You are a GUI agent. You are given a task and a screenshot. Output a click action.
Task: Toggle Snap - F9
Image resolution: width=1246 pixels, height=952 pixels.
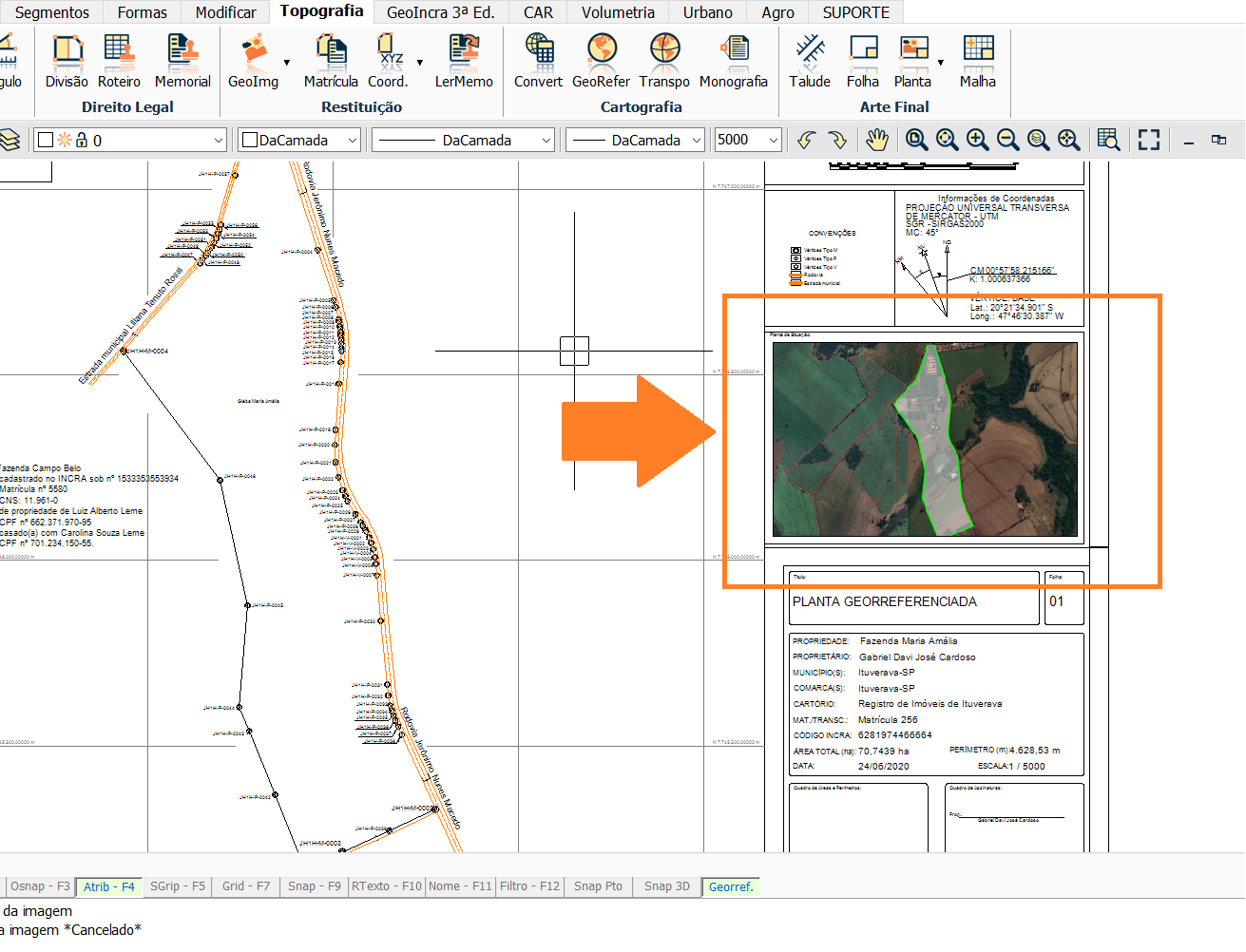click(x=315, y=885)
